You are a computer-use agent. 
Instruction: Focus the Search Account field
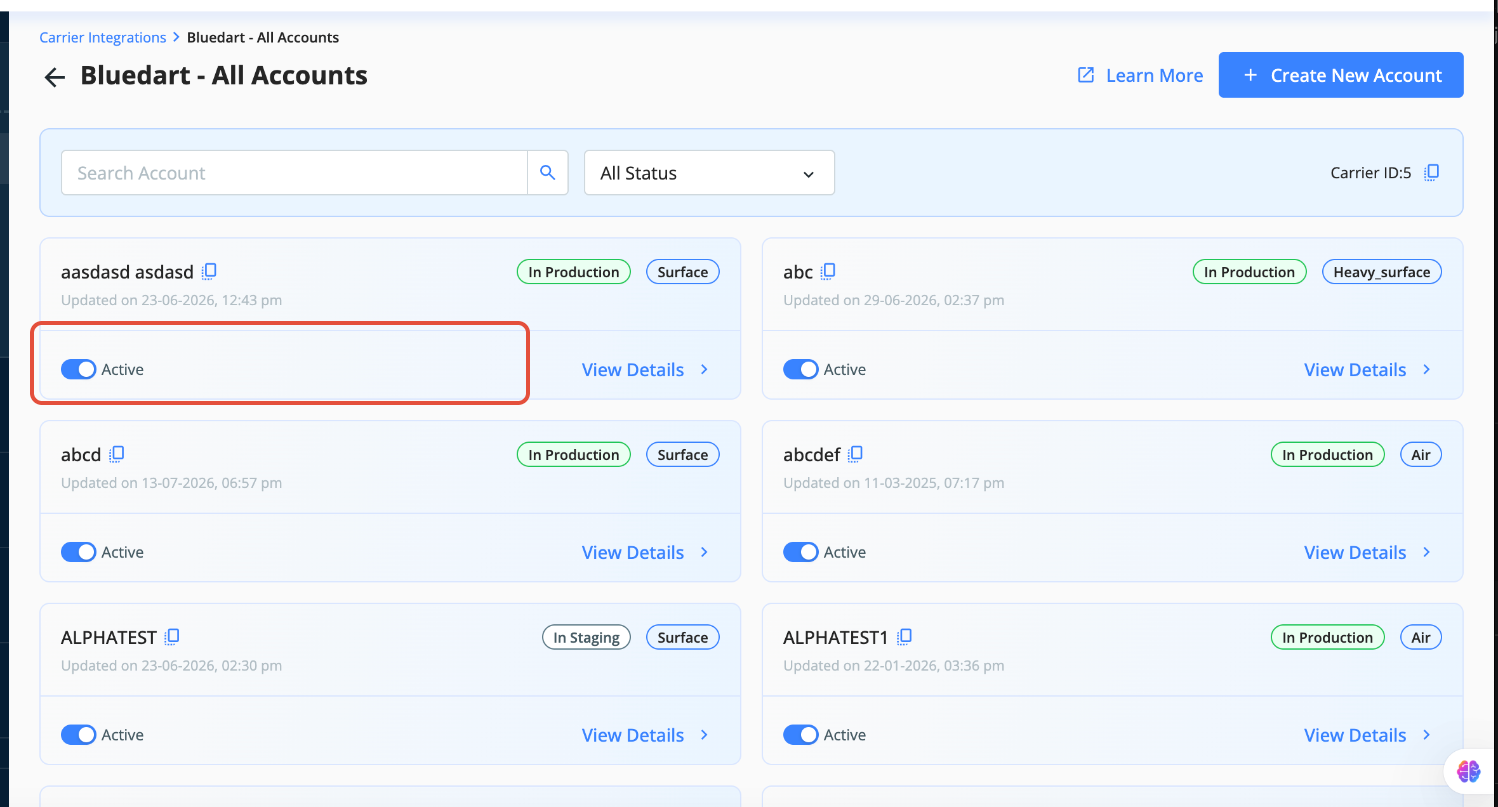(x=294, y=173)
